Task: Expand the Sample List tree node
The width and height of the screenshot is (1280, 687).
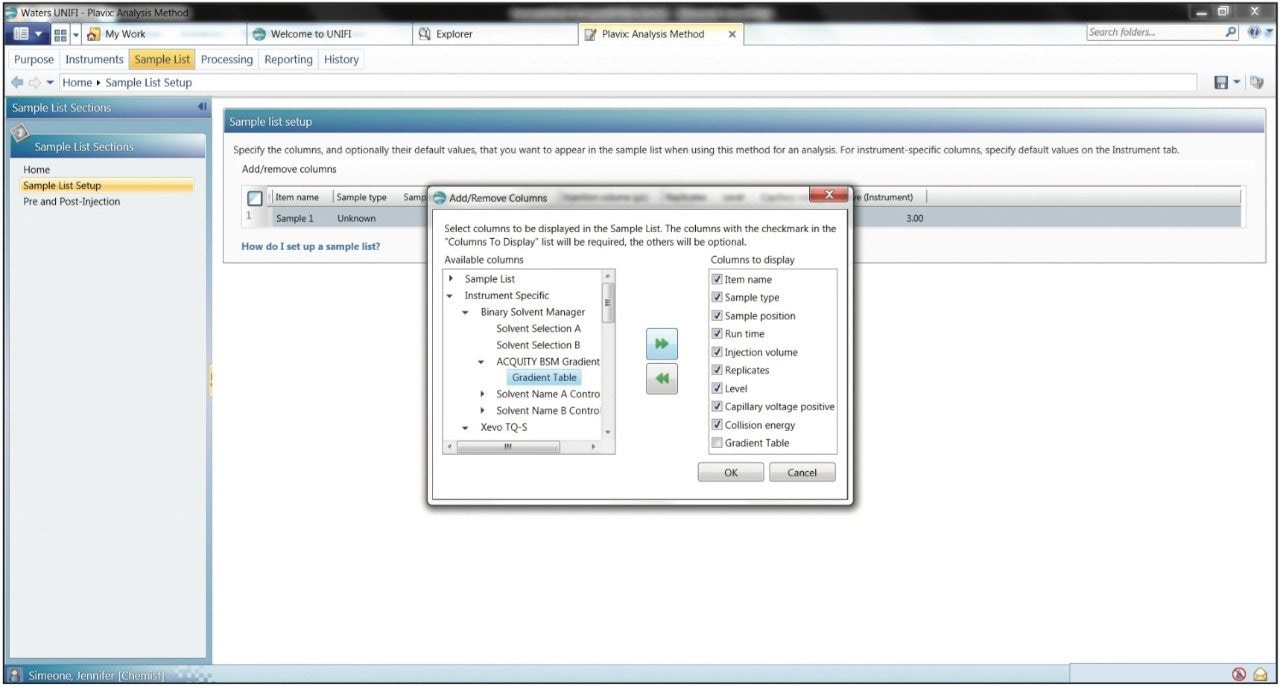Action: 451,279
